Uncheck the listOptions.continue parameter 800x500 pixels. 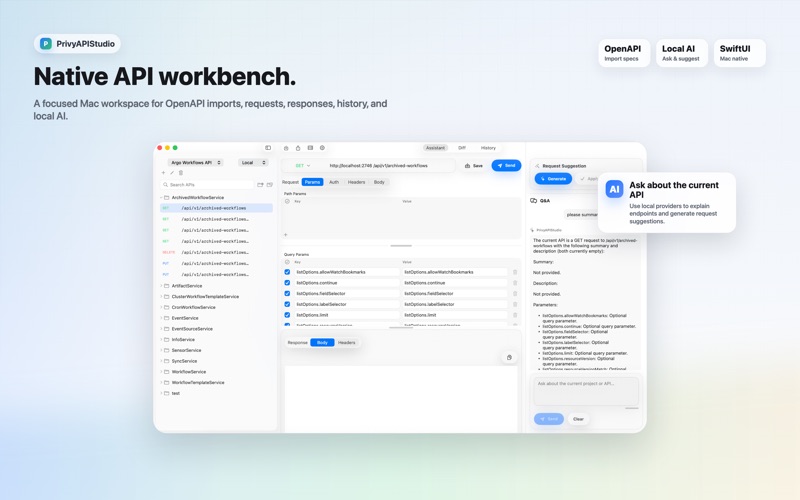pyautogui.click(x=287, y=283)
